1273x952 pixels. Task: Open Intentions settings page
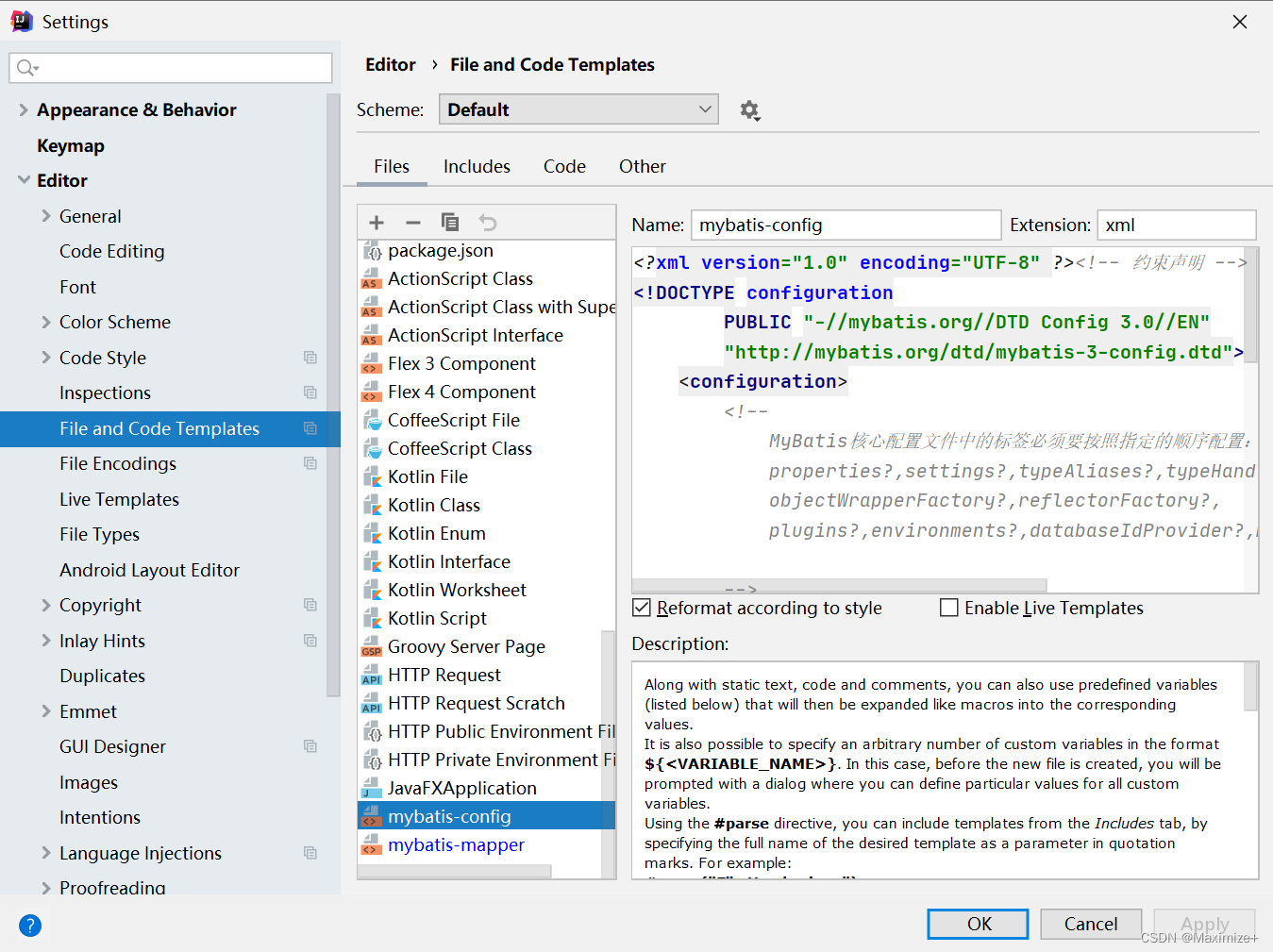click(x=100, y=817)
